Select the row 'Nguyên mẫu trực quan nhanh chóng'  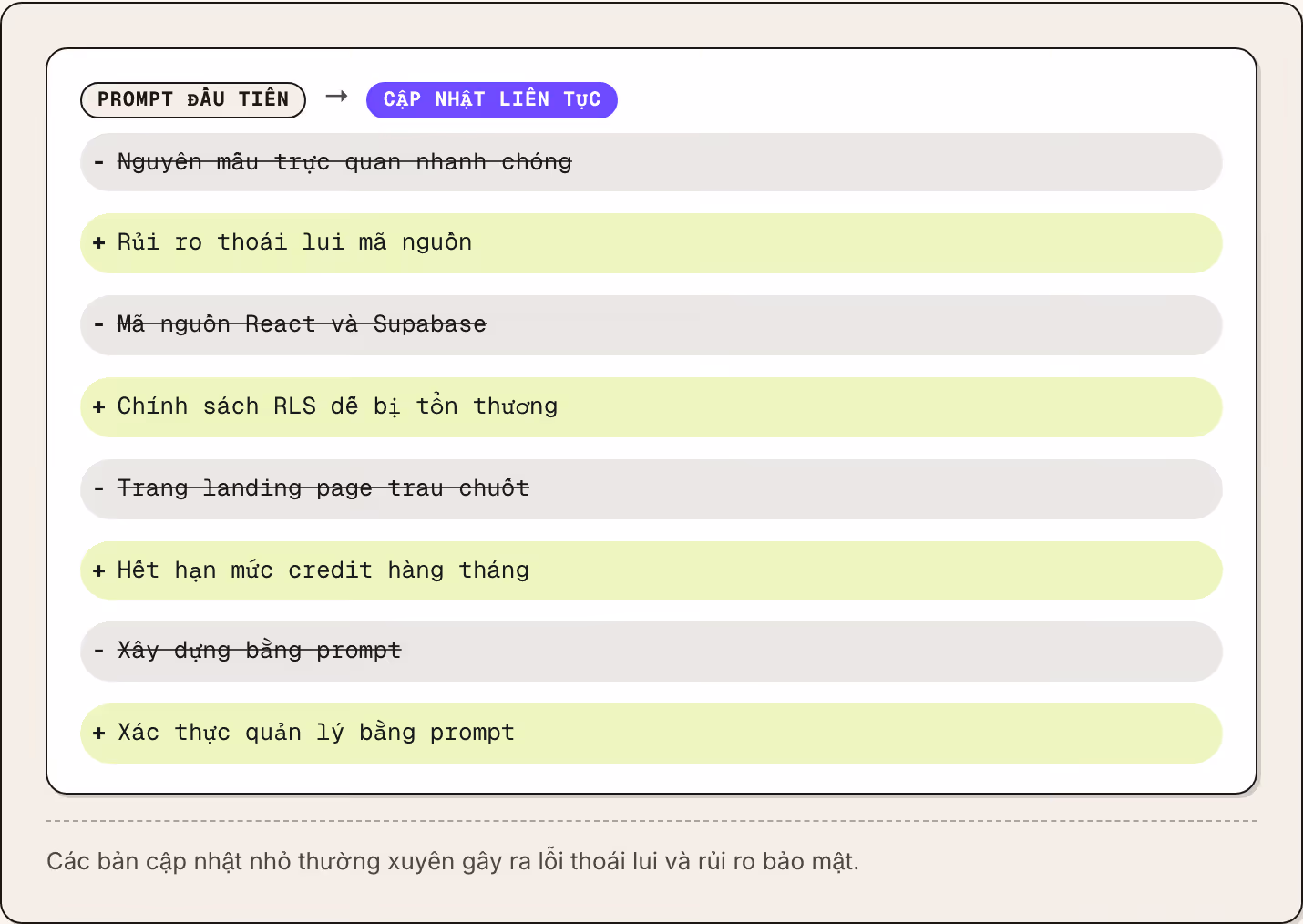[651, 162]
